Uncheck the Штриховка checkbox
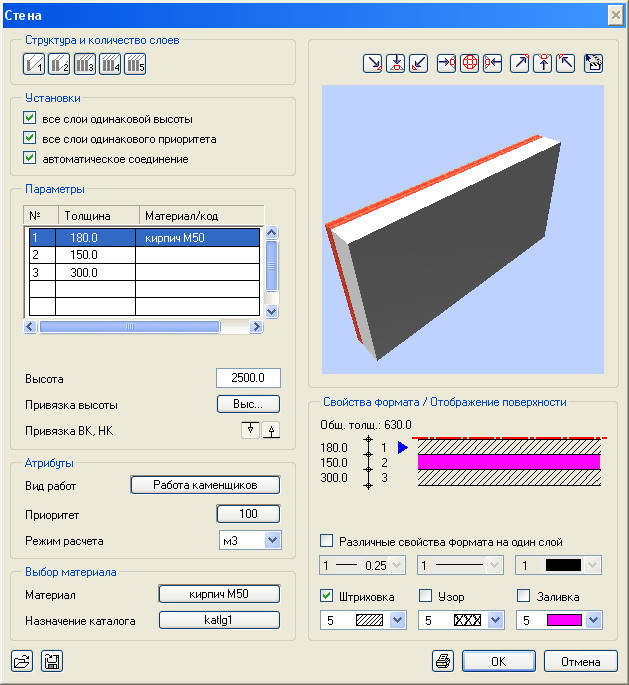 pyautogui.click(x=326, y=596)
